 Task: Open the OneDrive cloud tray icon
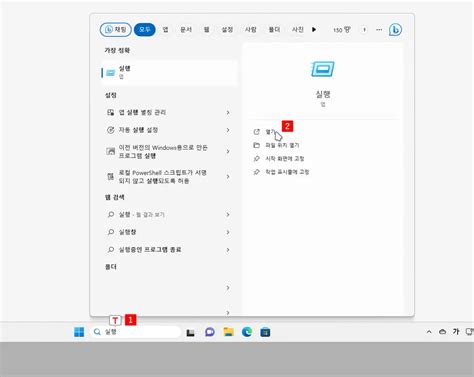pos(442,332)
